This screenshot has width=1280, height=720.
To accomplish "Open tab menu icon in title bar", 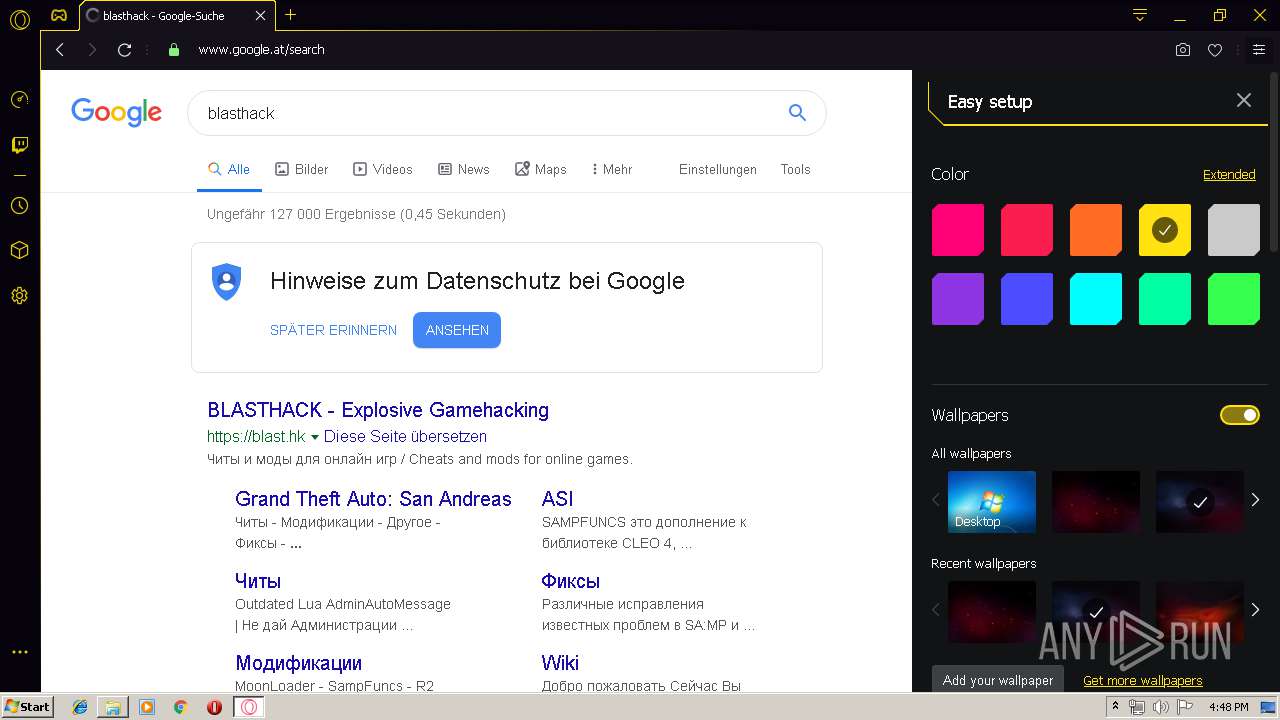I will [x=1139, y=15].
